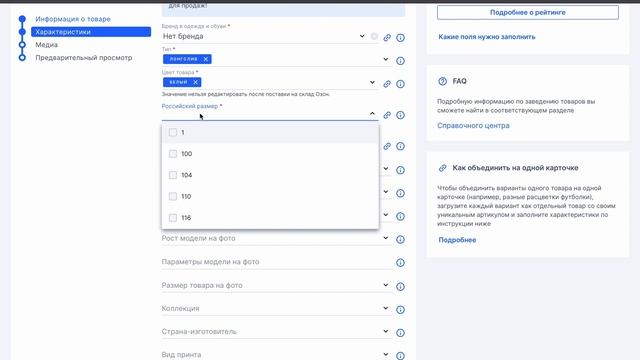The height and width of the screenshot is (360, 640).
Task: Open link icon in the Бренд row
Action: tap(387, 38)
